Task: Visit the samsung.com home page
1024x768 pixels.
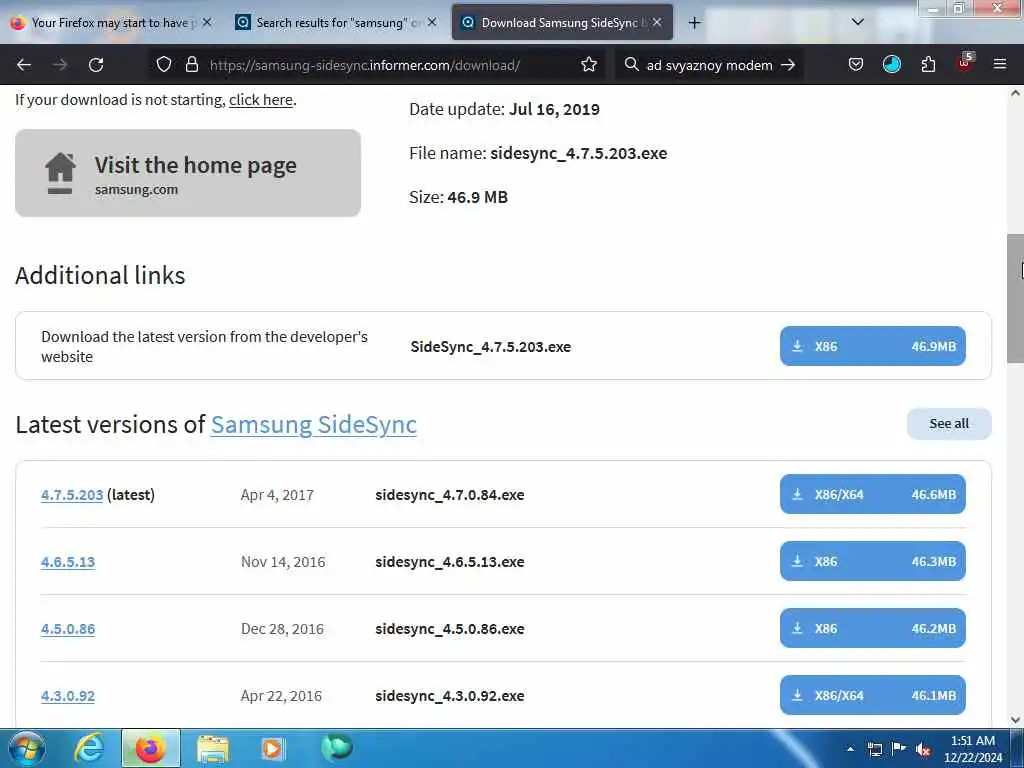Action: [x=188, y=173]
